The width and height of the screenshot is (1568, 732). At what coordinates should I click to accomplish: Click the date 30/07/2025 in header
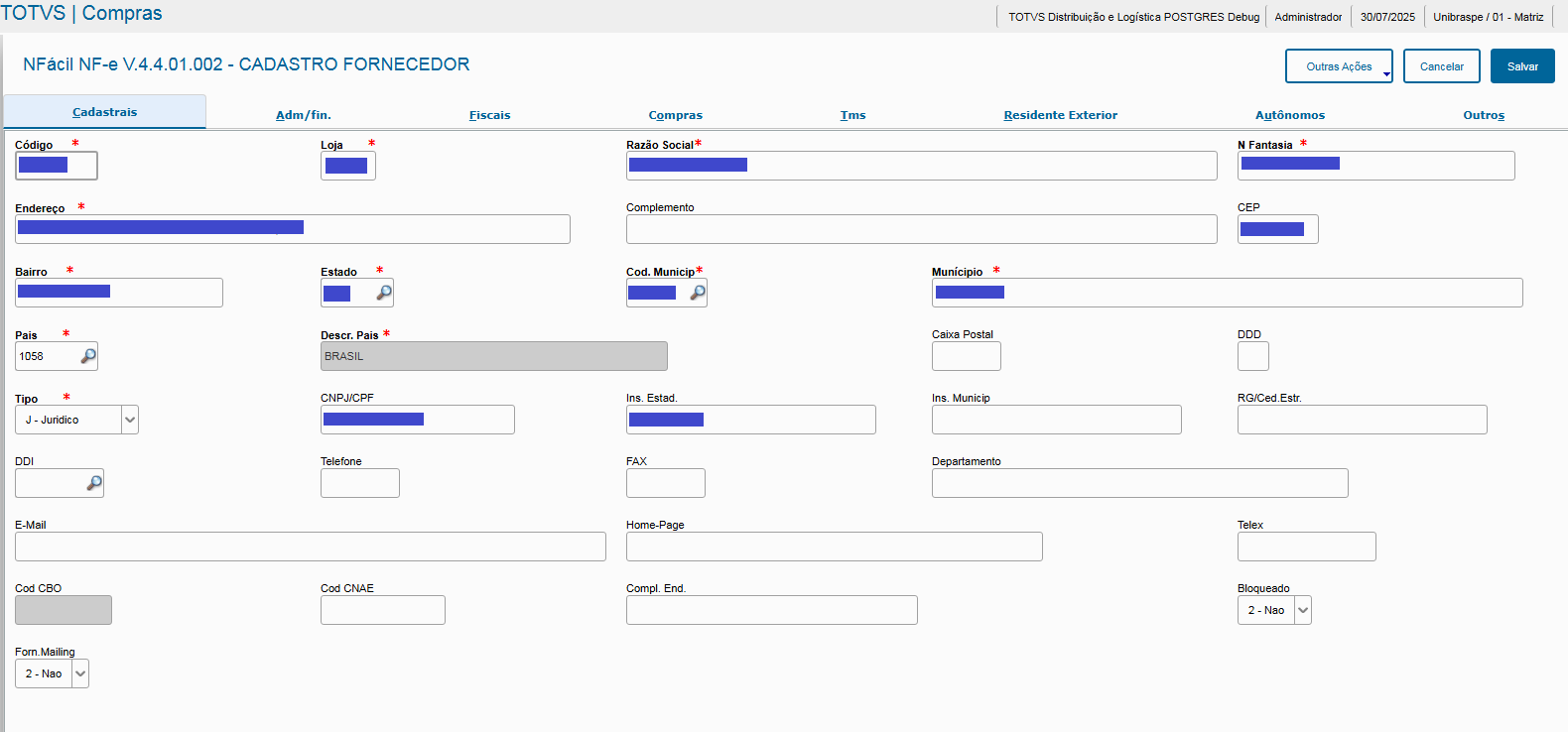[1387, 17]
